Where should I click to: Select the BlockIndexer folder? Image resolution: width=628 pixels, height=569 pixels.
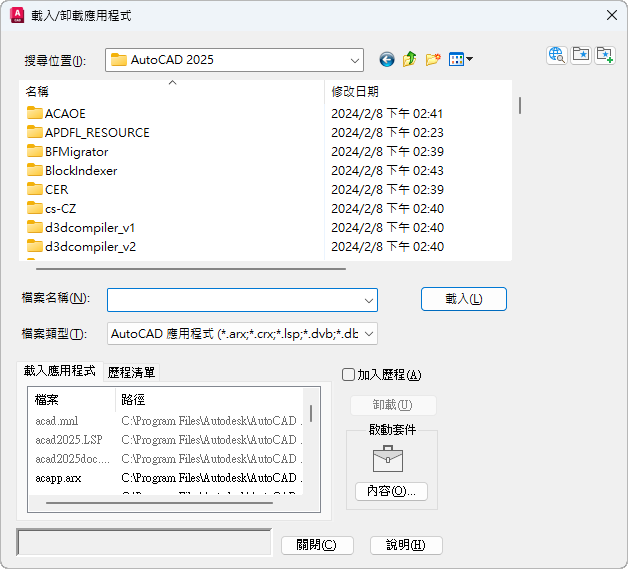[x=72, y=171]
